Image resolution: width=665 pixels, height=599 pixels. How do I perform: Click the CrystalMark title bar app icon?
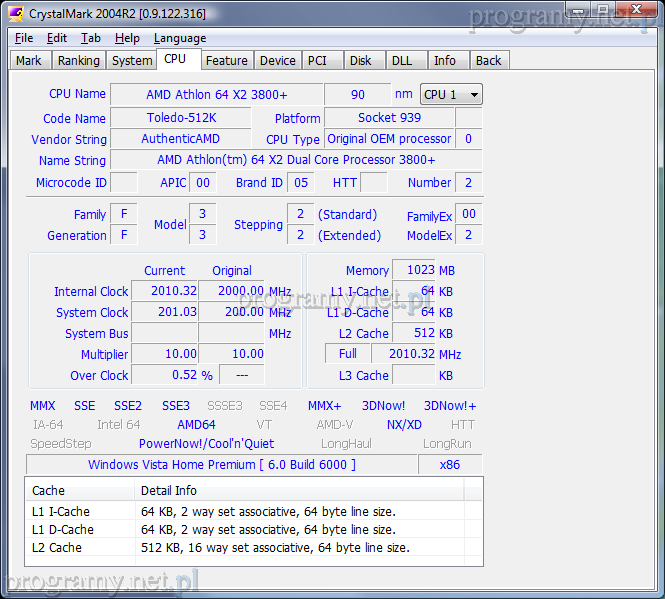click(15, 14)
